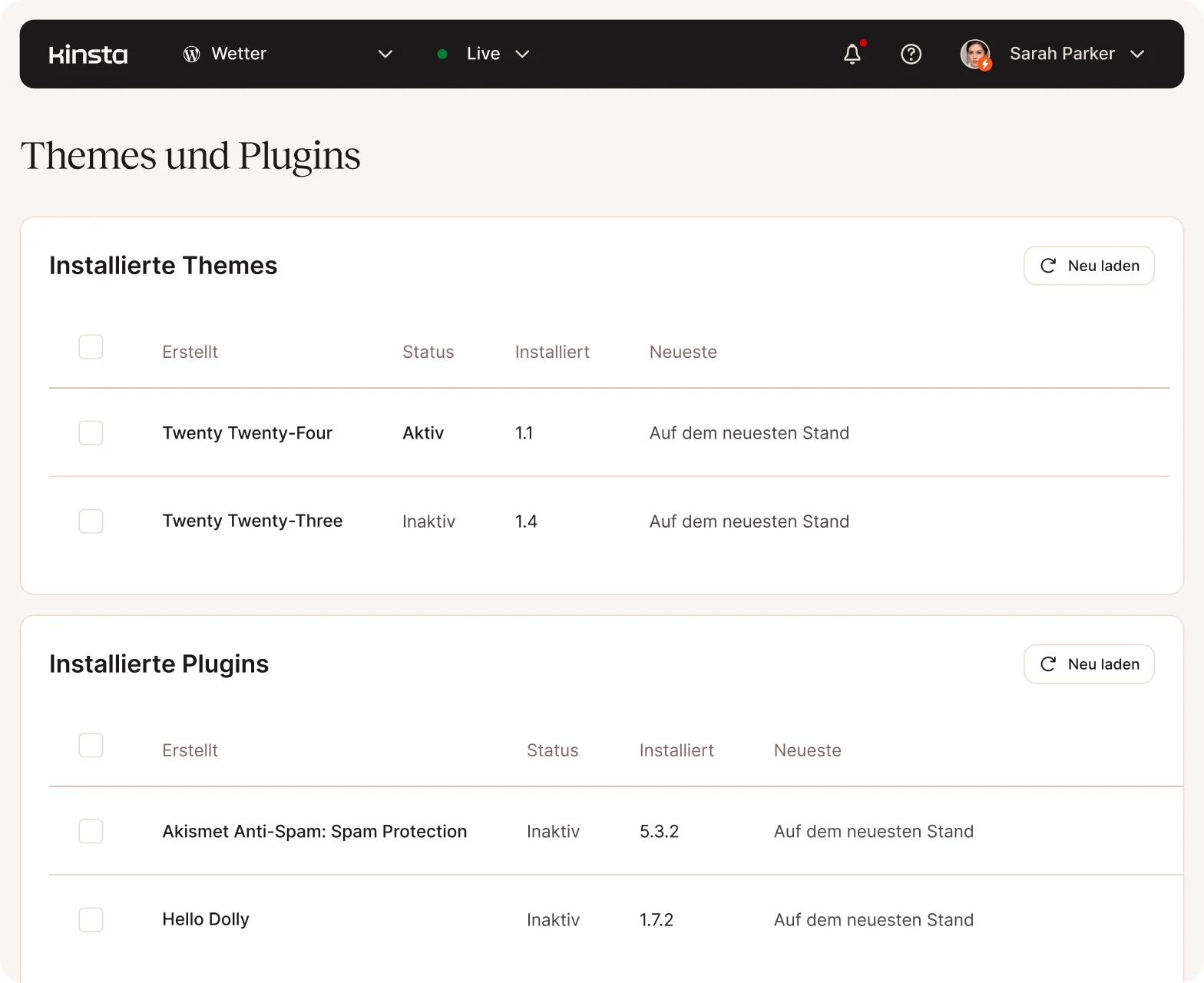Open the Akismet Anti-Spam plugin name
The image size is (1204, 983).
tap(314, 831)
